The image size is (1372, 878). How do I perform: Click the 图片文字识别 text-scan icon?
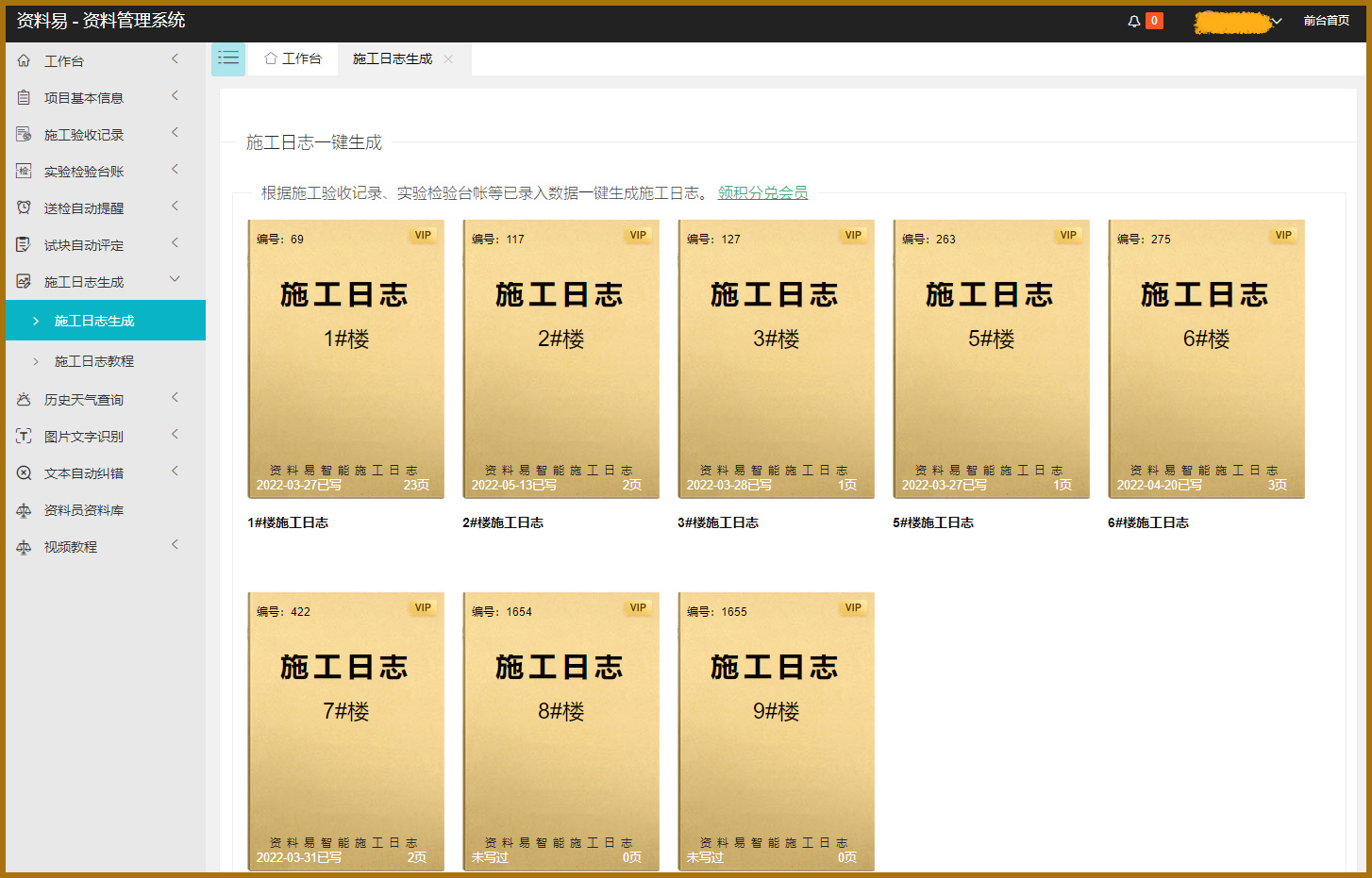click(24, 436)
